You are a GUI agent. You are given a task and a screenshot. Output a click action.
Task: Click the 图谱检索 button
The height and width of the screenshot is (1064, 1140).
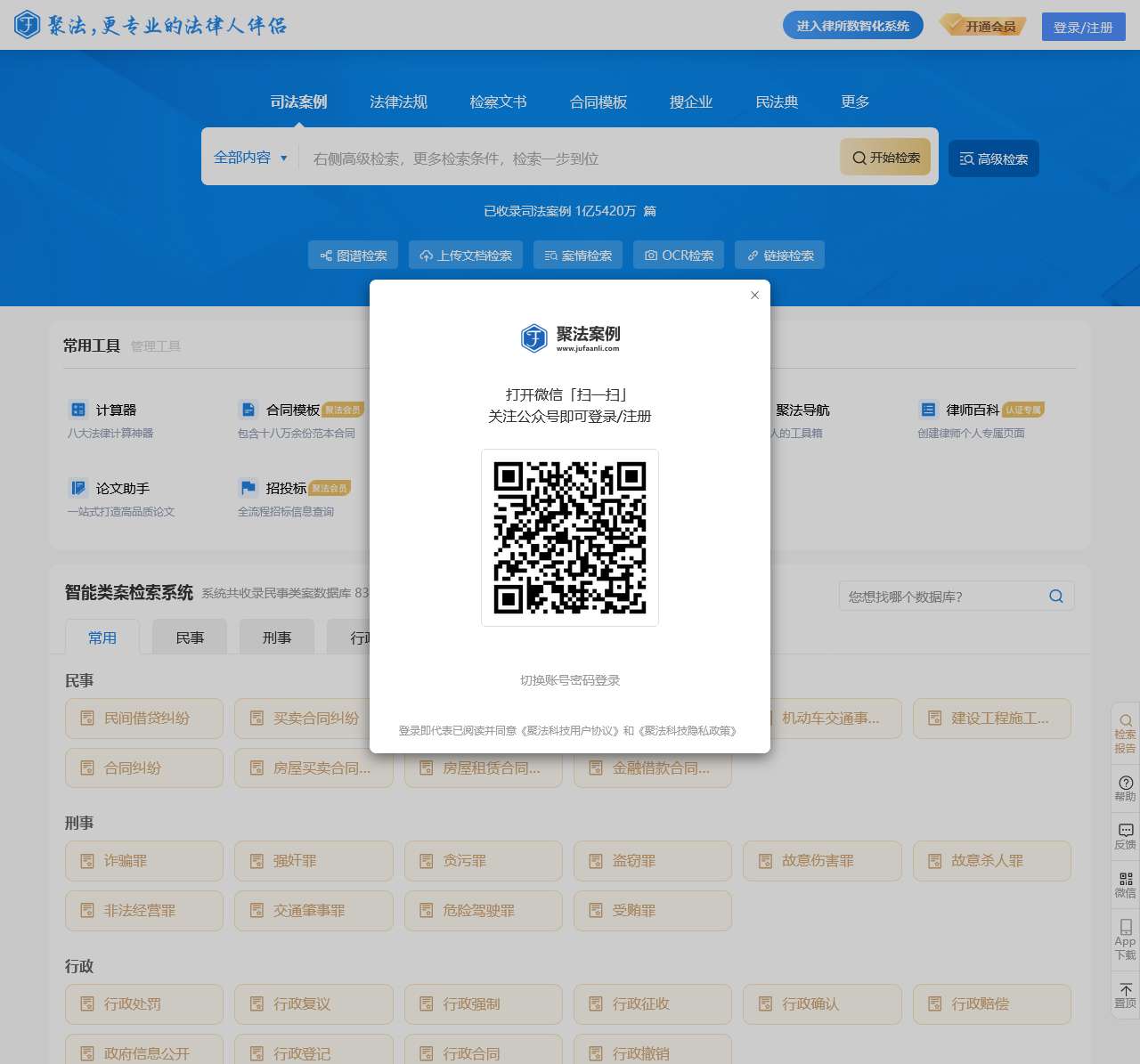(354, 255)
